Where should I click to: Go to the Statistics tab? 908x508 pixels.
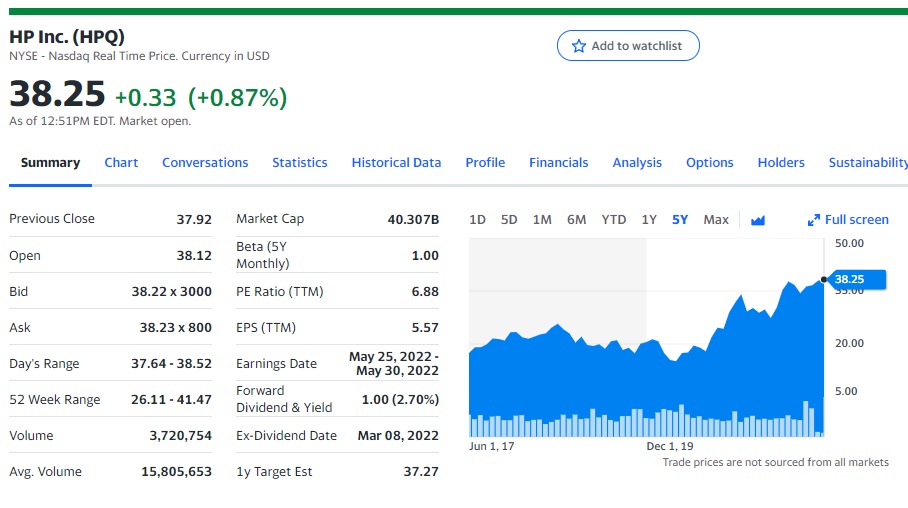(x=300, y=163)
